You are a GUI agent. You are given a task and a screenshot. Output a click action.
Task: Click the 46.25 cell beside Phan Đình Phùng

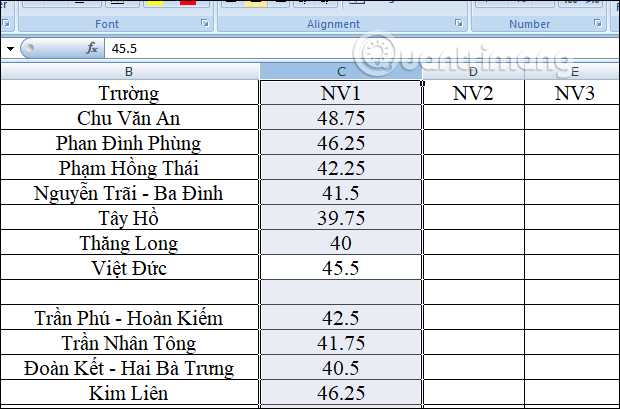click(x=341, y=142)
